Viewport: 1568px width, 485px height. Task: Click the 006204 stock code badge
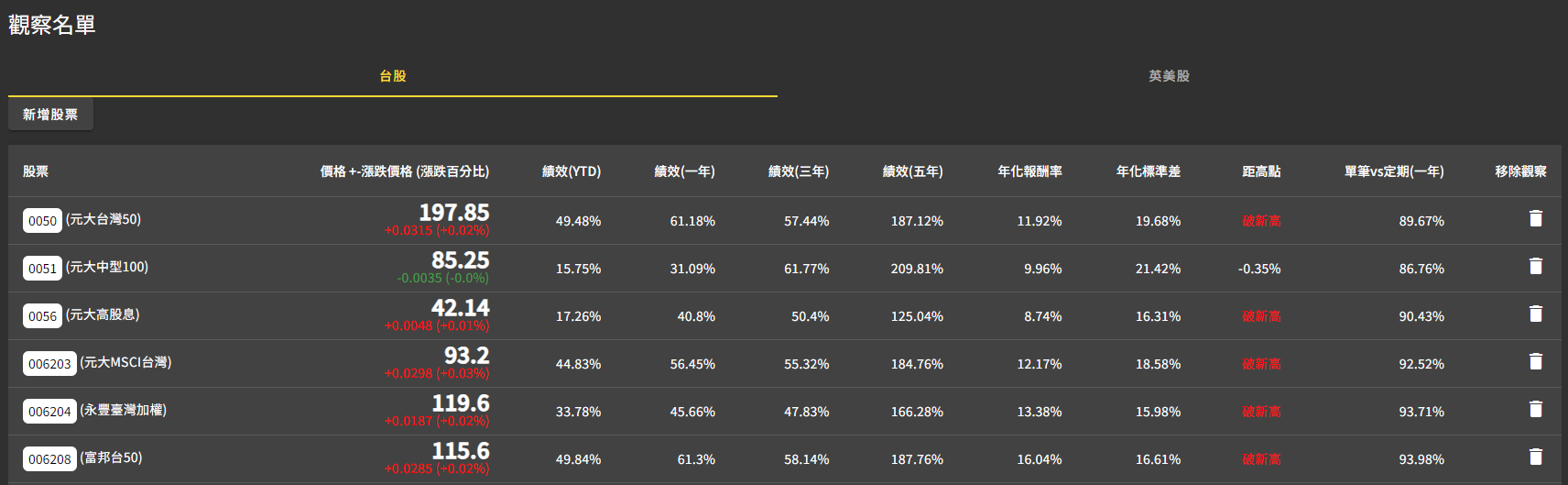(x=49, y=412)
